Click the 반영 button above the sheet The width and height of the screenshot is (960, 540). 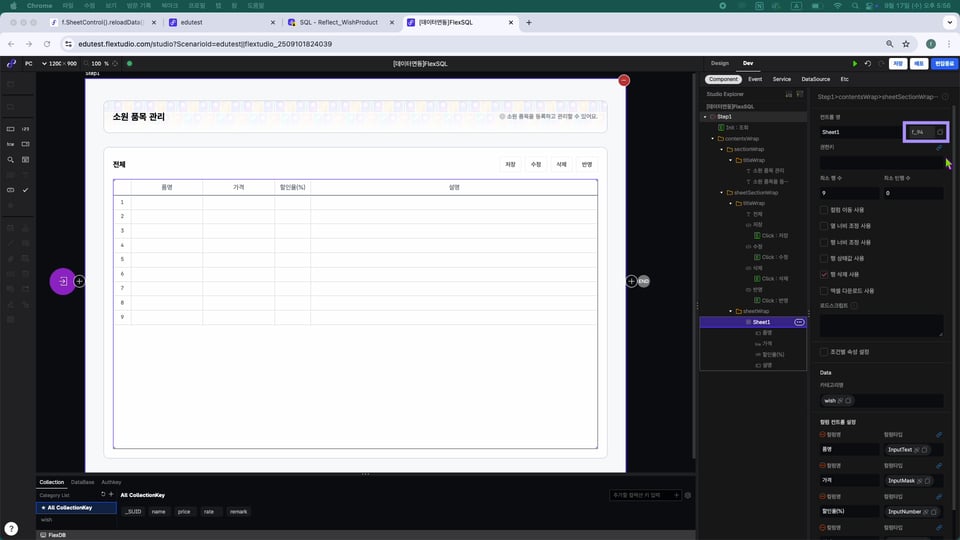pos(587,165)
